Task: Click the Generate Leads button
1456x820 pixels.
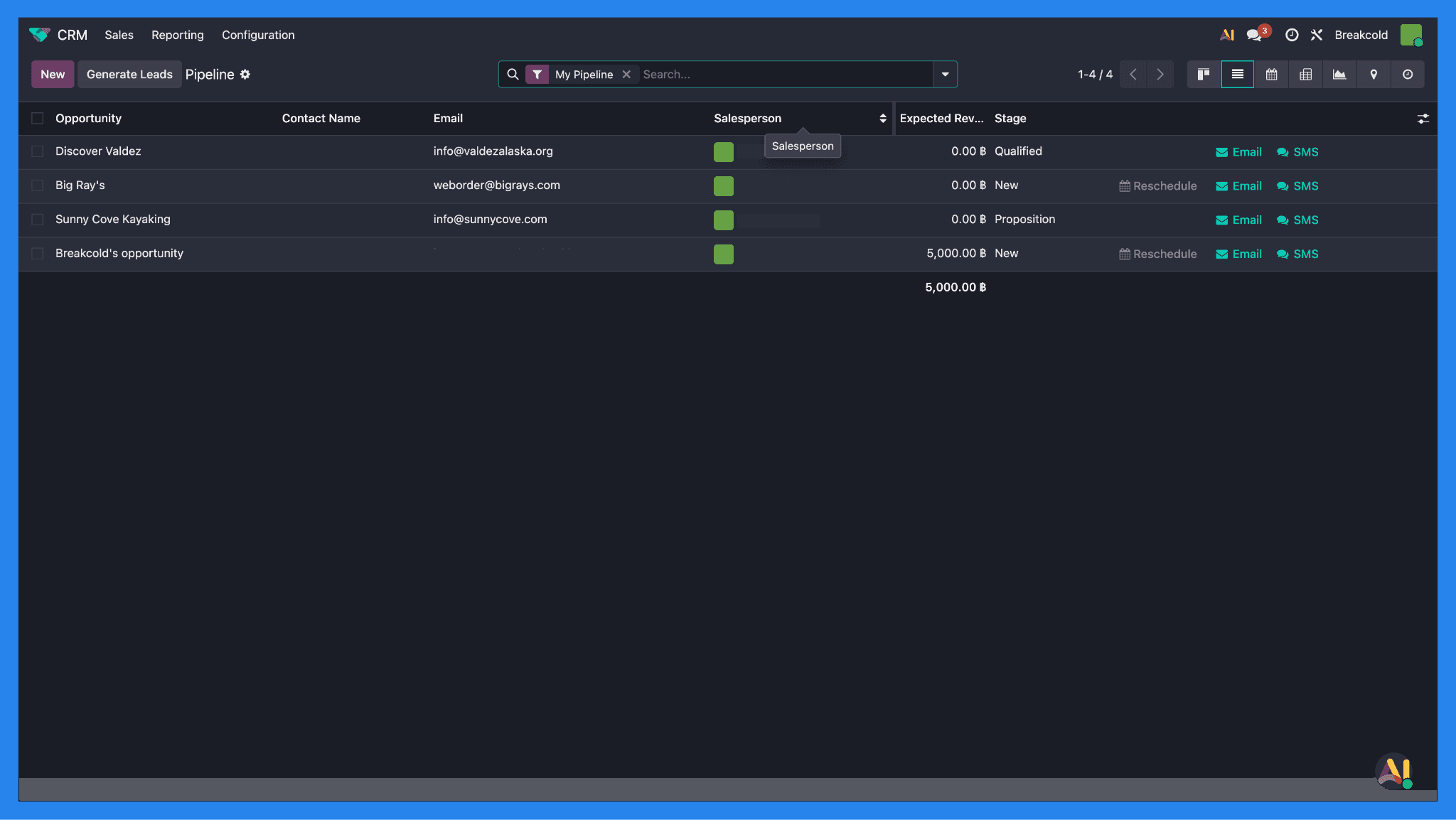Action: [x=129, y=74]
